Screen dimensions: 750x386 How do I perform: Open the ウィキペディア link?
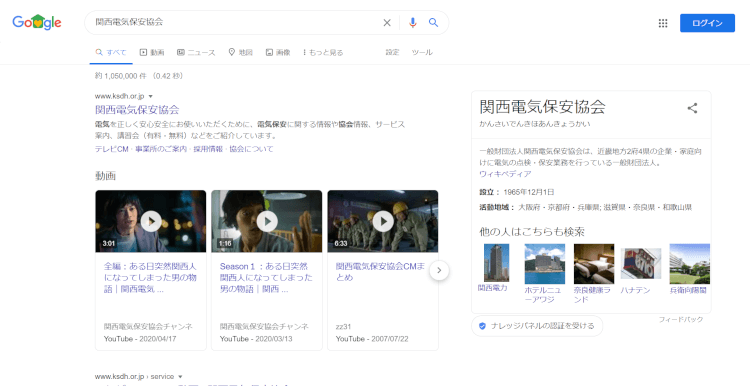[x=505, y=174]
